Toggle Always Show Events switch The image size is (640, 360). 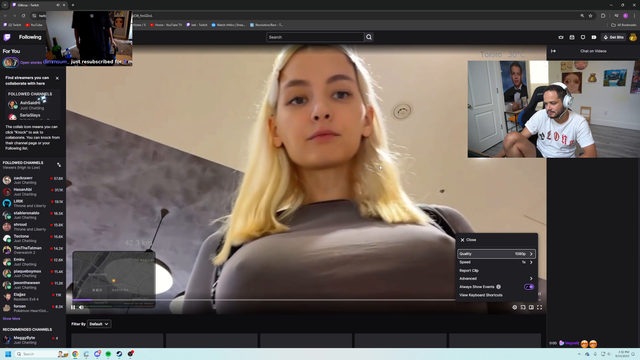pos(529,287)
